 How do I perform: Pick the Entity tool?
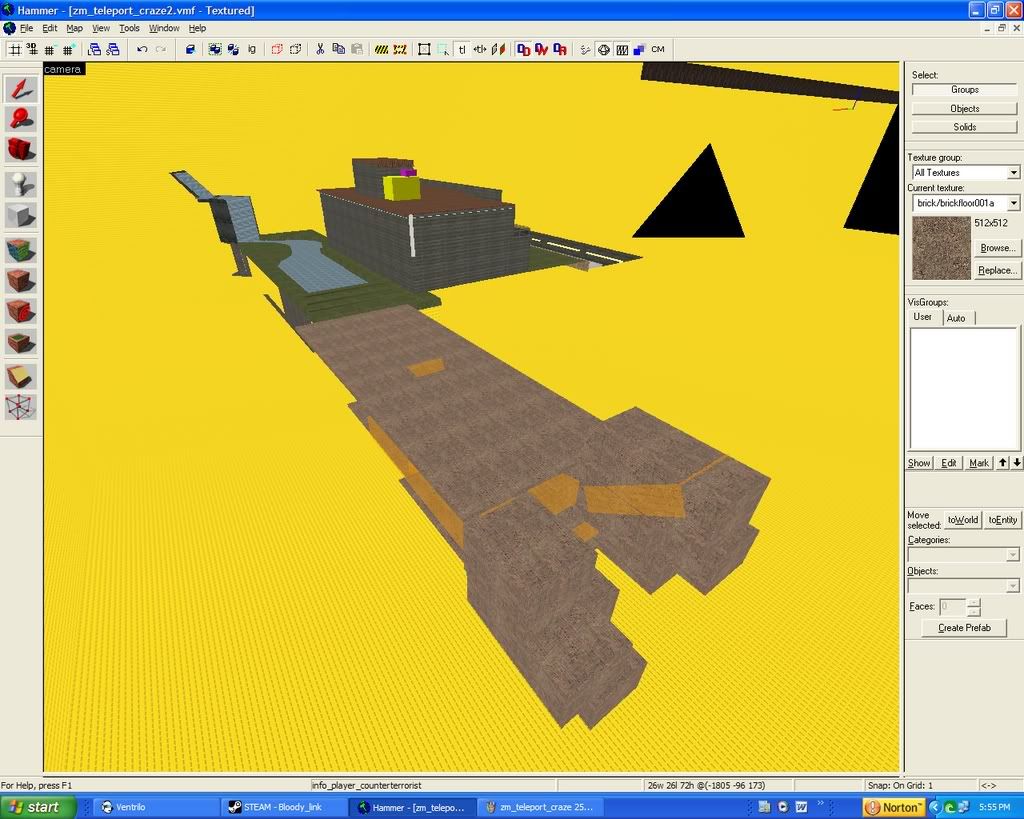click(x=21, y=184)
